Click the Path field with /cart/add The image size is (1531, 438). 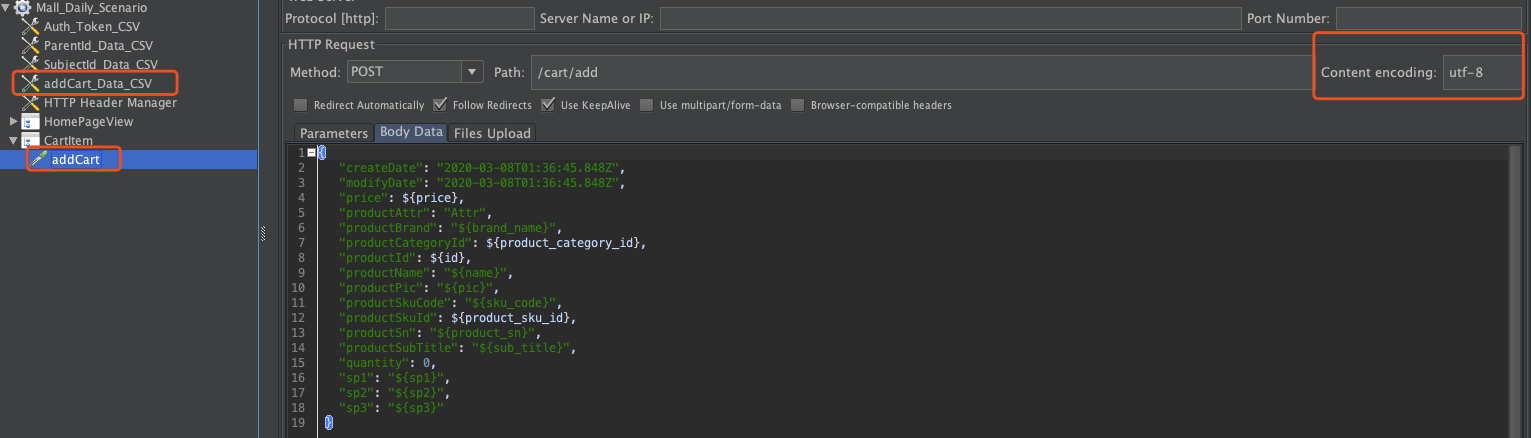coord(922,72)
